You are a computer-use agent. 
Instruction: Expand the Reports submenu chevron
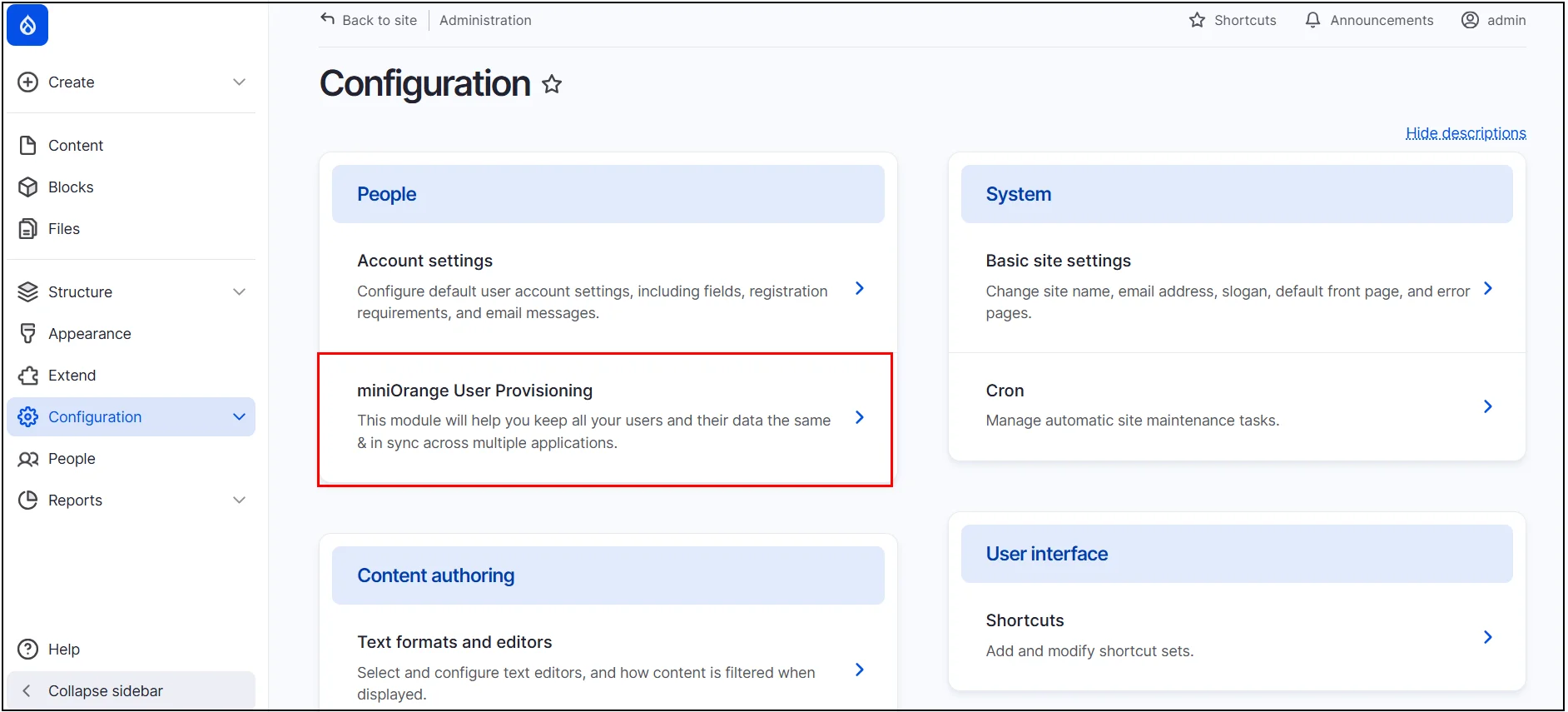tap(239, 500)
